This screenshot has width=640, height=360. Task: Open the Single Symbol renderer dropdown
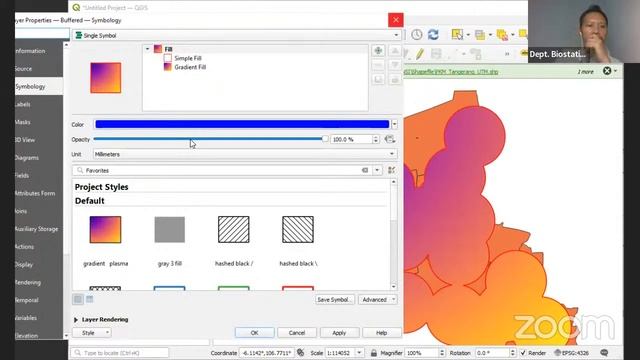[x=236, y=36]
